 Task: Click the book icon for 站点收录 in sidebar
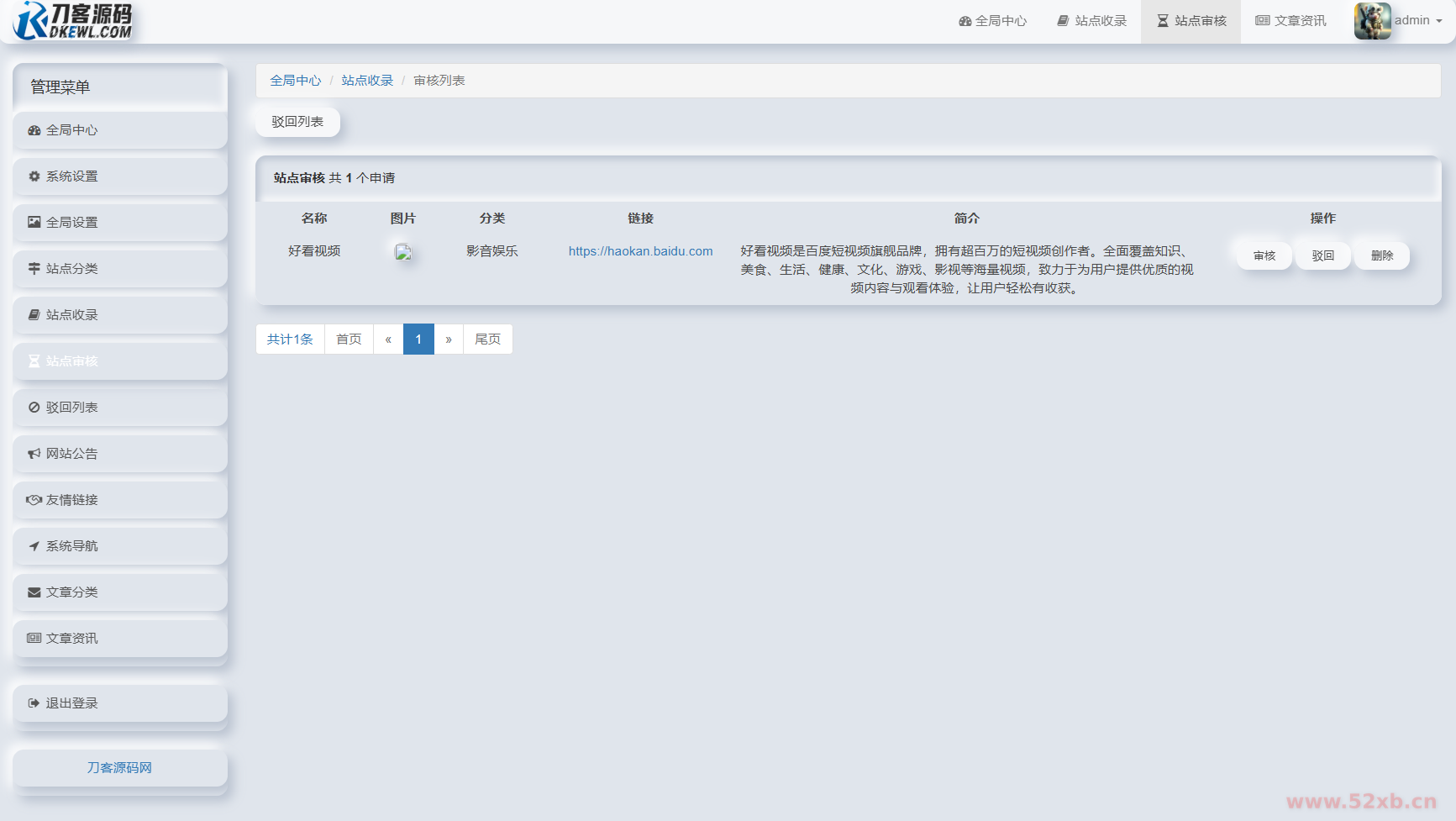click(34, 315)
